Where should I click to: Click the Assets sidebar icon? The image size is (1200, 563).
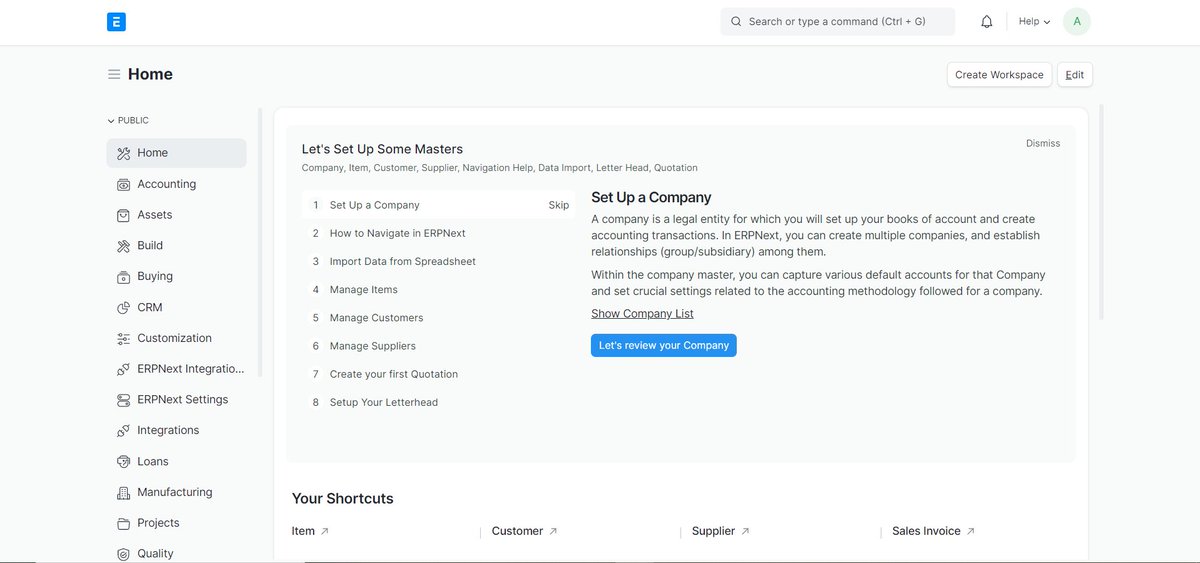pyautogui.click(x=124, y=215)
